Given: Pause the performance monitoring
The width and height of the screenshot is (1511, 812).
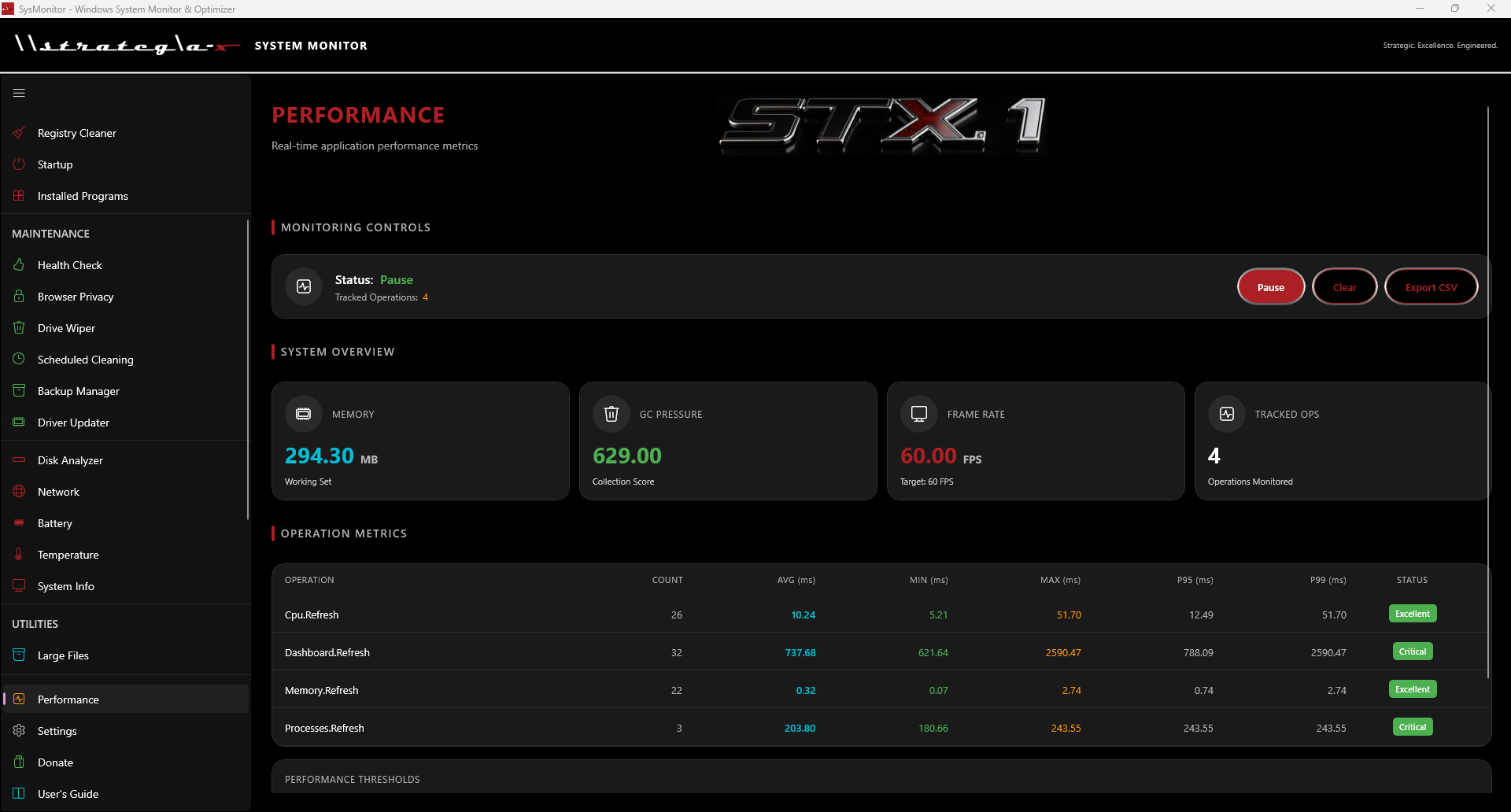Looking at the screenshot, I should [1270, 286].
